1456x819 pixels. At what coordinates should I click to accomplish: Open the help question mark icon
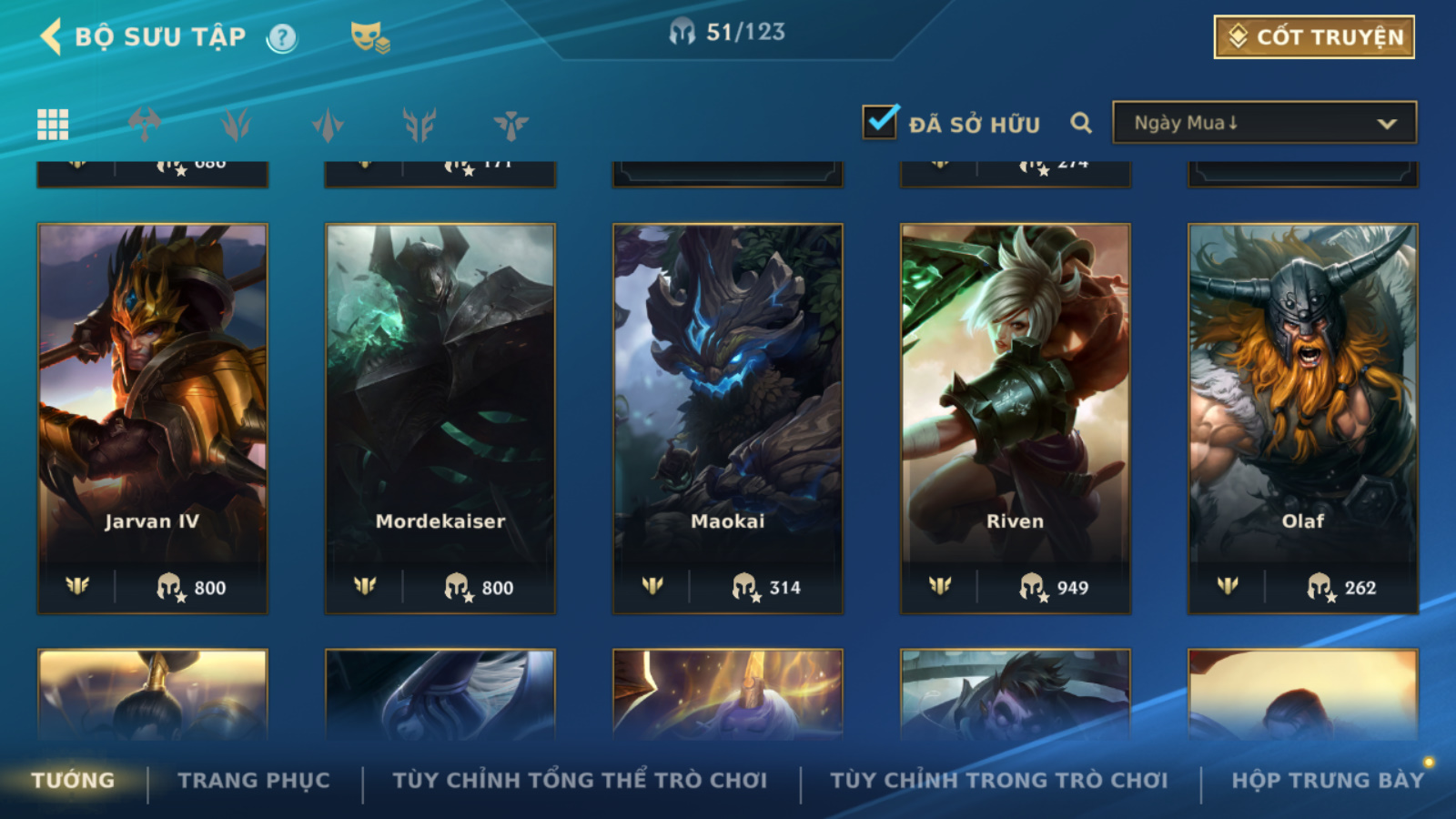click(282, 37)
